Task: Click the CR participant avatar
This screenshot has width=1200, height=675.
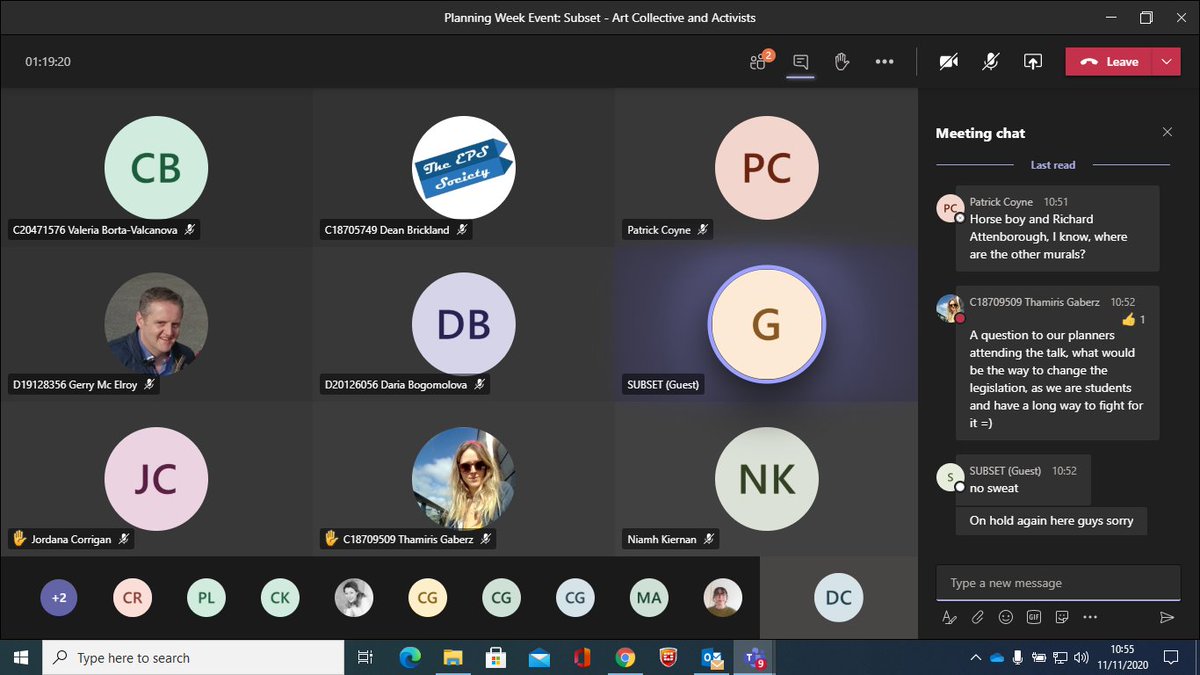Action: coord(132,598)
